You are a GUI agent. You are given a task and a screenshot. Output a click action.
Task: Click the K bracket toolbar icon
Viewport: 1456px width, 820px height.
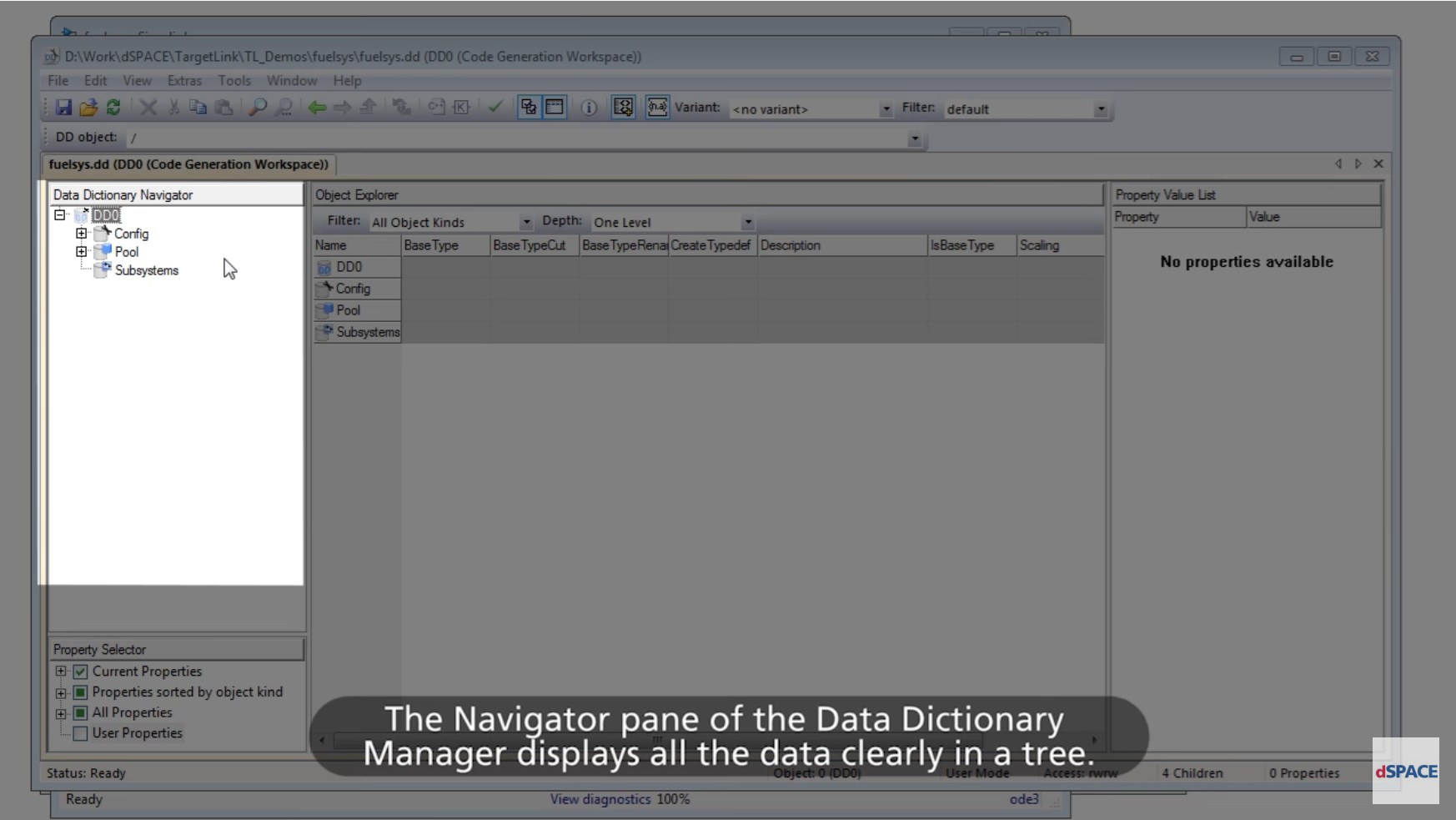(x=461, y=108)
